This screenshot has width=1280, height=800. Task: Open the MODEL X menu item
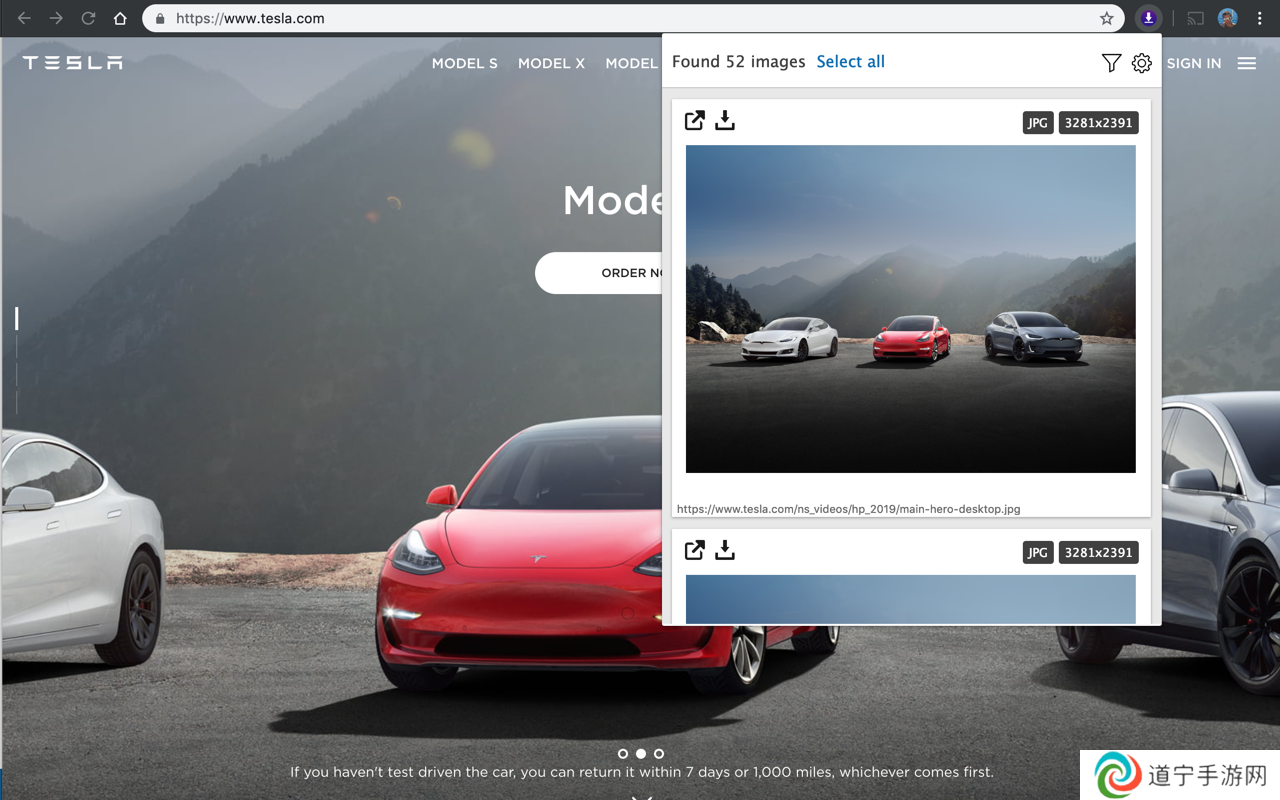pyautogui.click(x=551, y=63)
